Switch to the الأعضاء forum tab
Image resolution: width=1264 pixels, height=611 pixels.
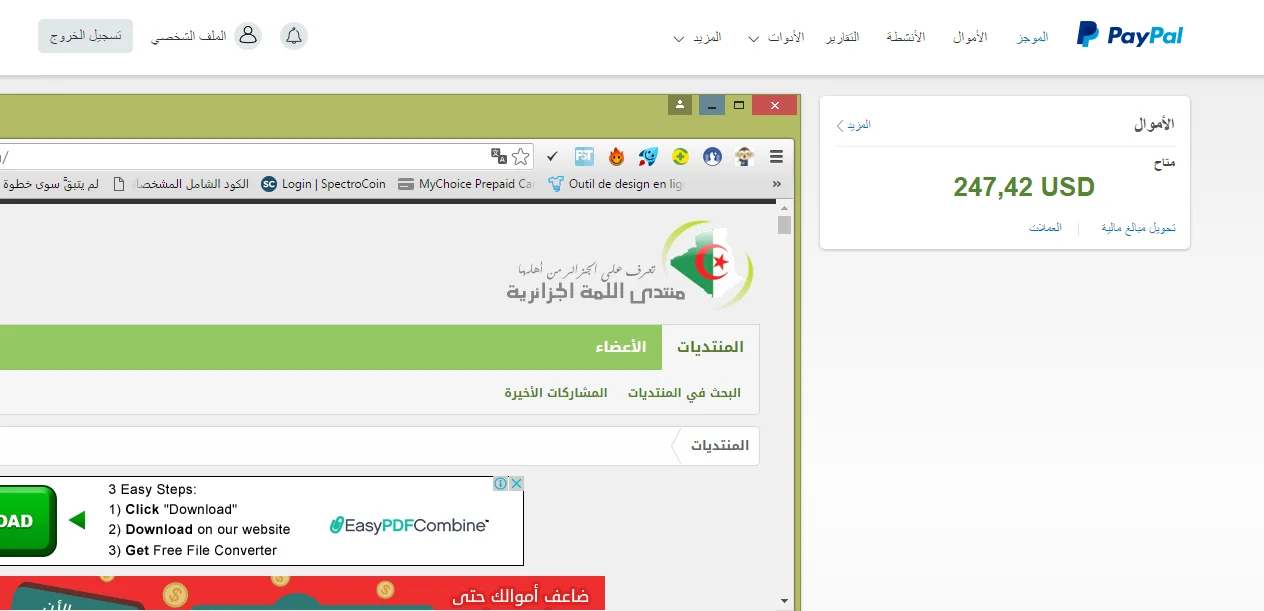pos(621,347)
